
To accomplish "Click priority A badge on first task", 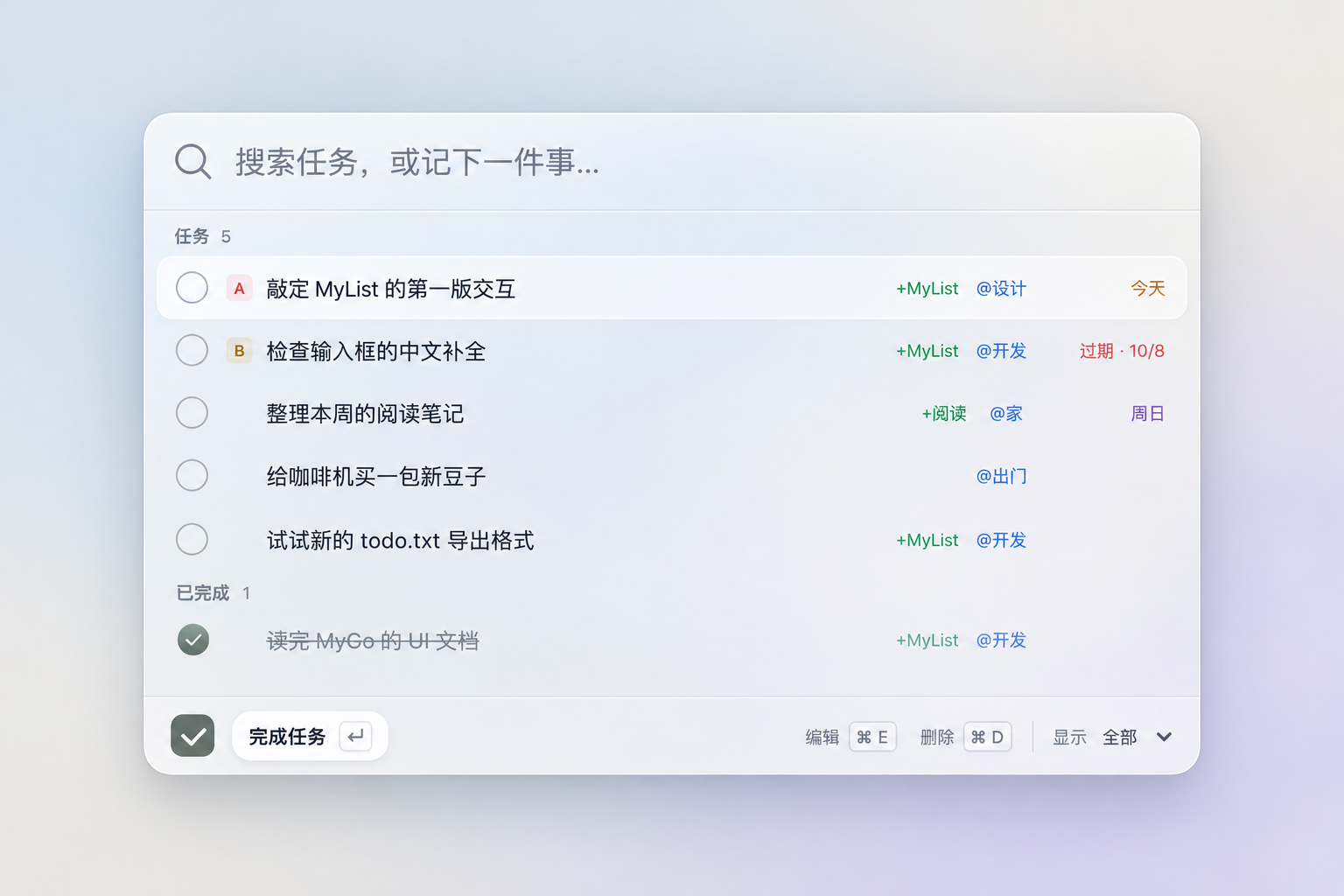I will click(239, 288).
